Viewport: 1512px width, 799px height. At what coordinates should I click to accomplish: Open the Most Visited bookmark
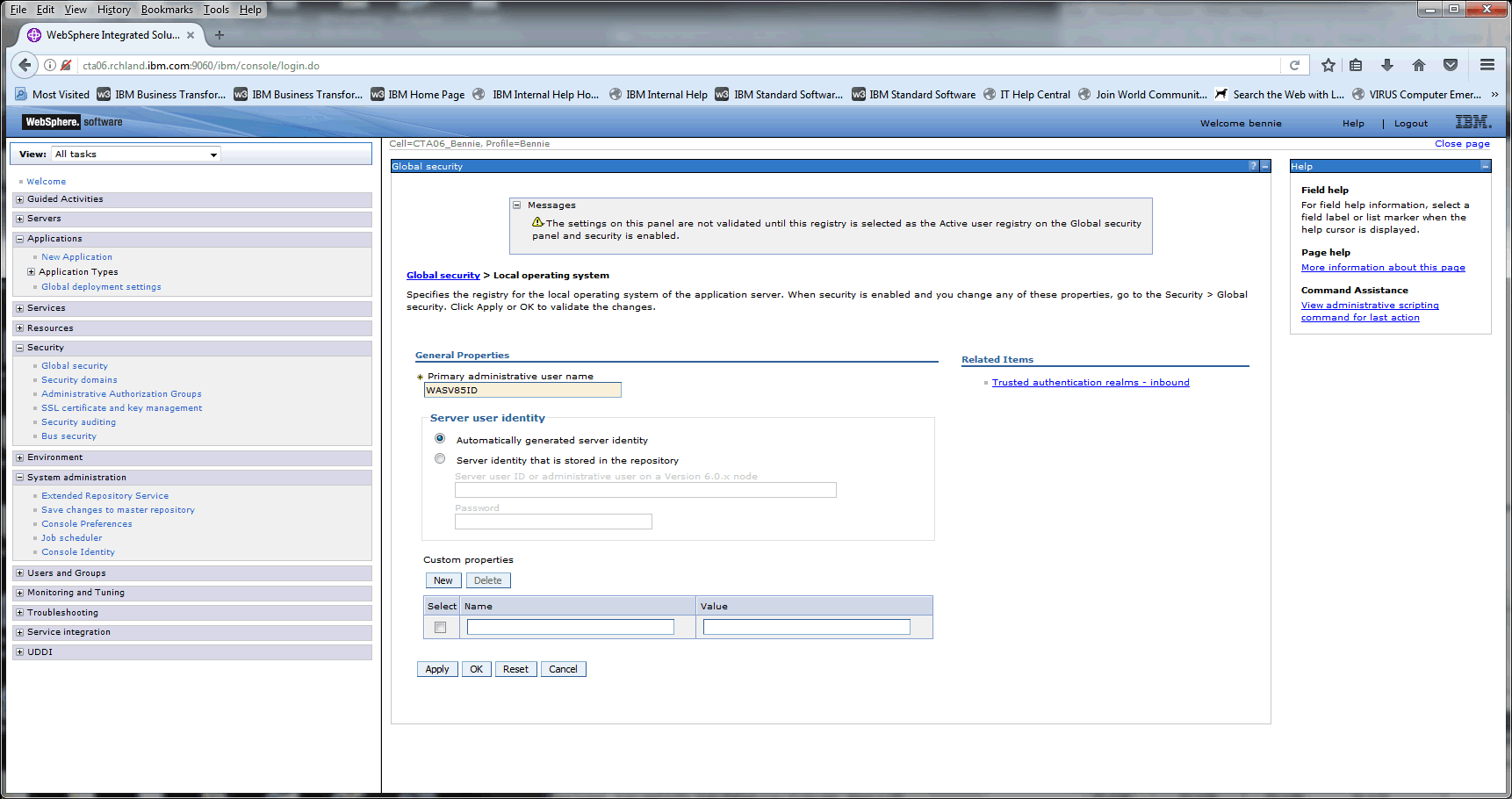point(53,94)
